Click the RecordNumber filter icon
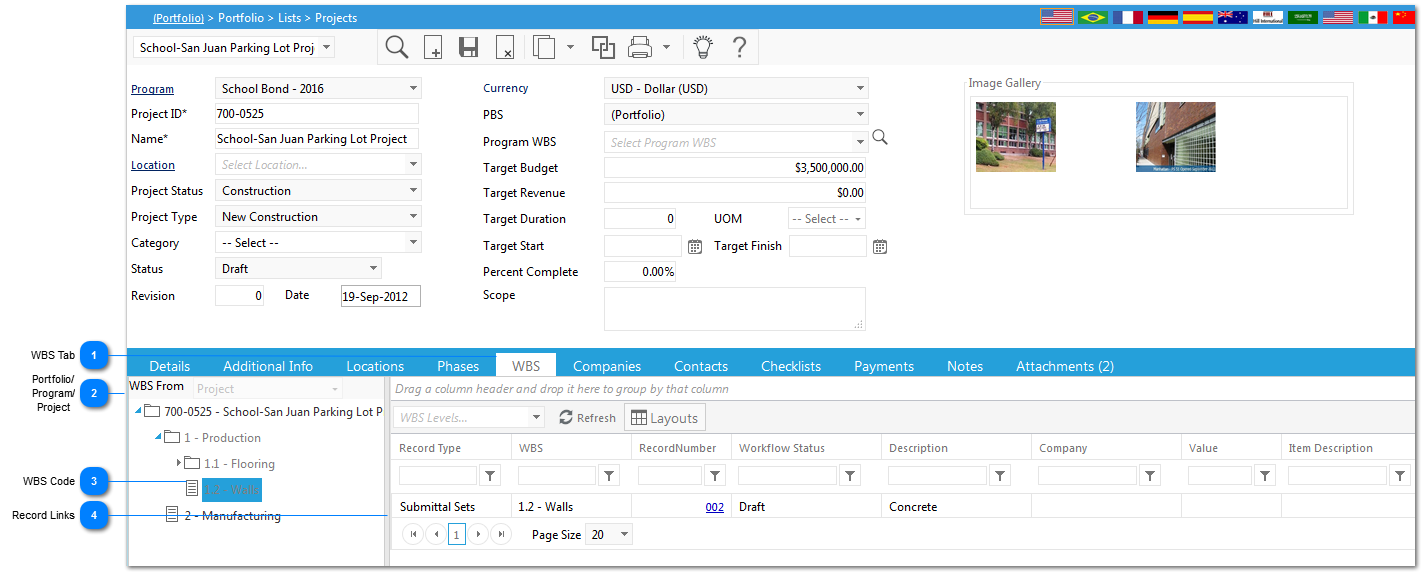This screenshot has width=1424, height=575. 715,476
